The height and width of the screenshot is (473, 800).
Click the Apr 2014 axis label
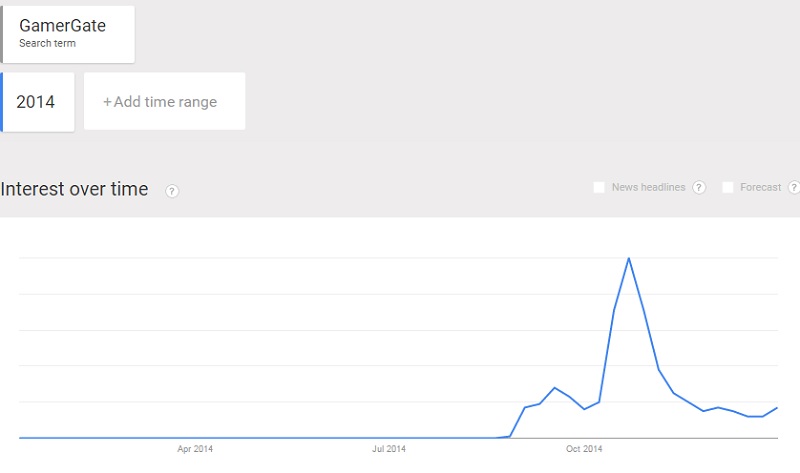pyautogui.click(x=195, y=449)
